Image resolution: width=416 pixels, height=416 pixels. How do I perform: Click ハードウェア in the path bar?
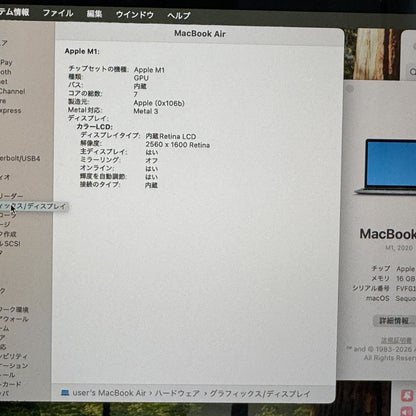click(x=177, y=393)
